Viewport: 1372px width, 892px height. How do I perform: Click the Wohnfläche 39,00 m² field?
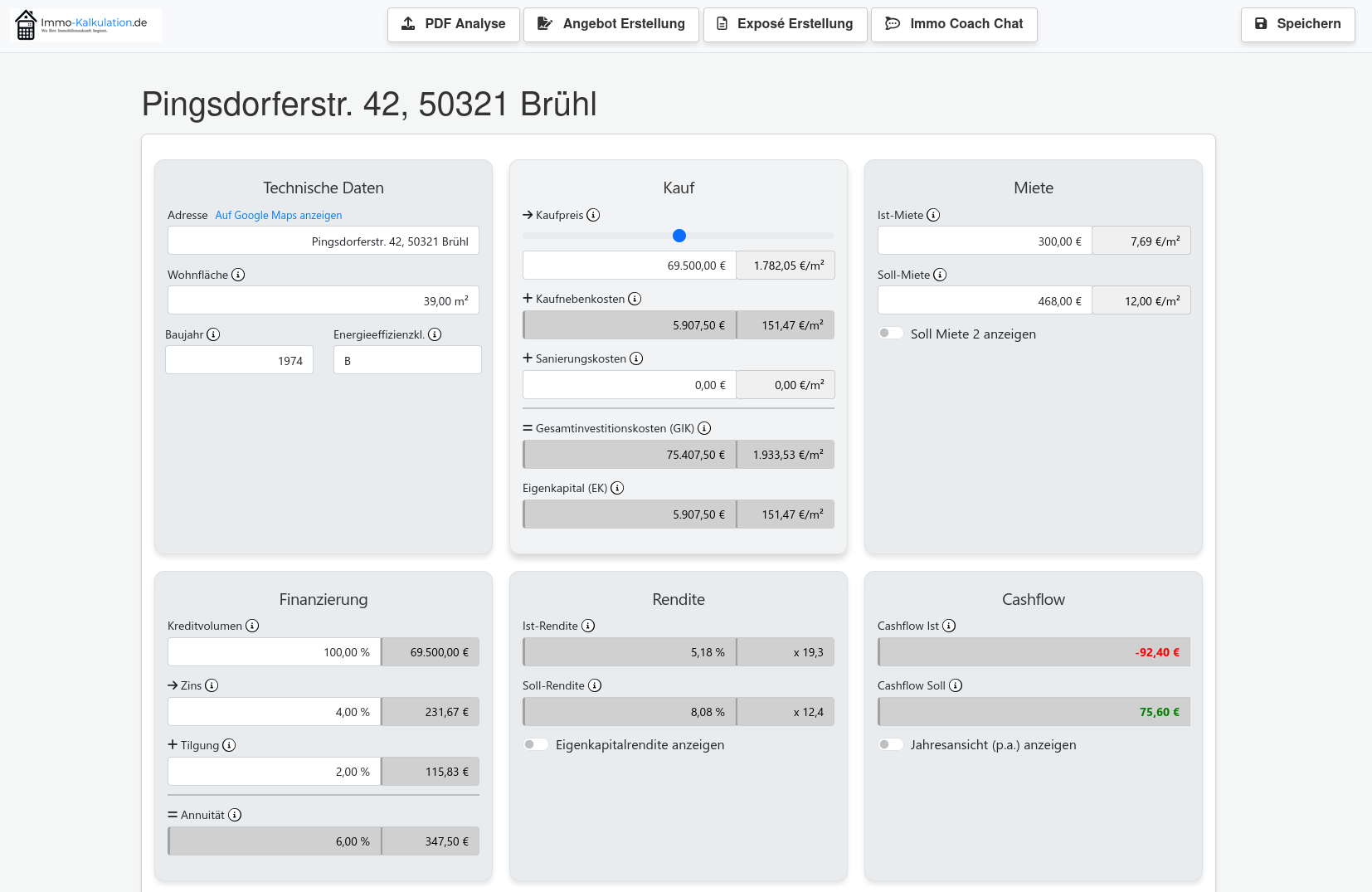click(x=324, y=300)
